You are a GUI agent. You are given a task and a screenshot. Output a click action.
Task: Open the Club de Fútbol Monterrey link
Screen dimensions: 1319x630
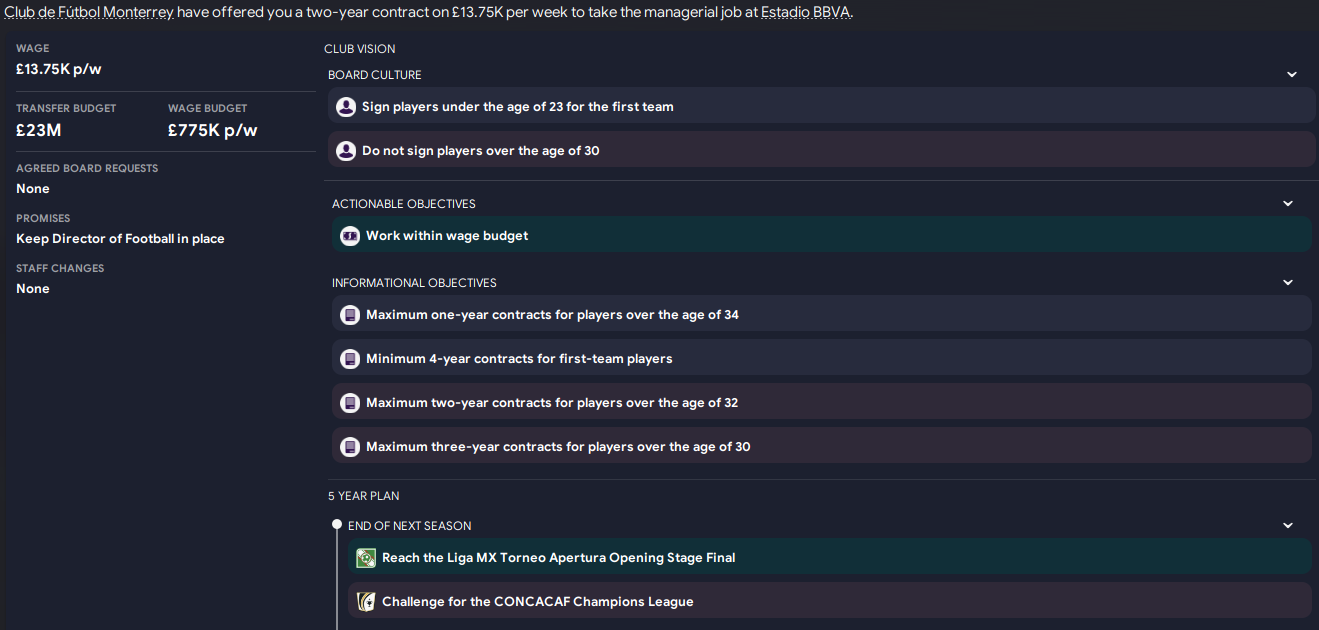(89, 13)
